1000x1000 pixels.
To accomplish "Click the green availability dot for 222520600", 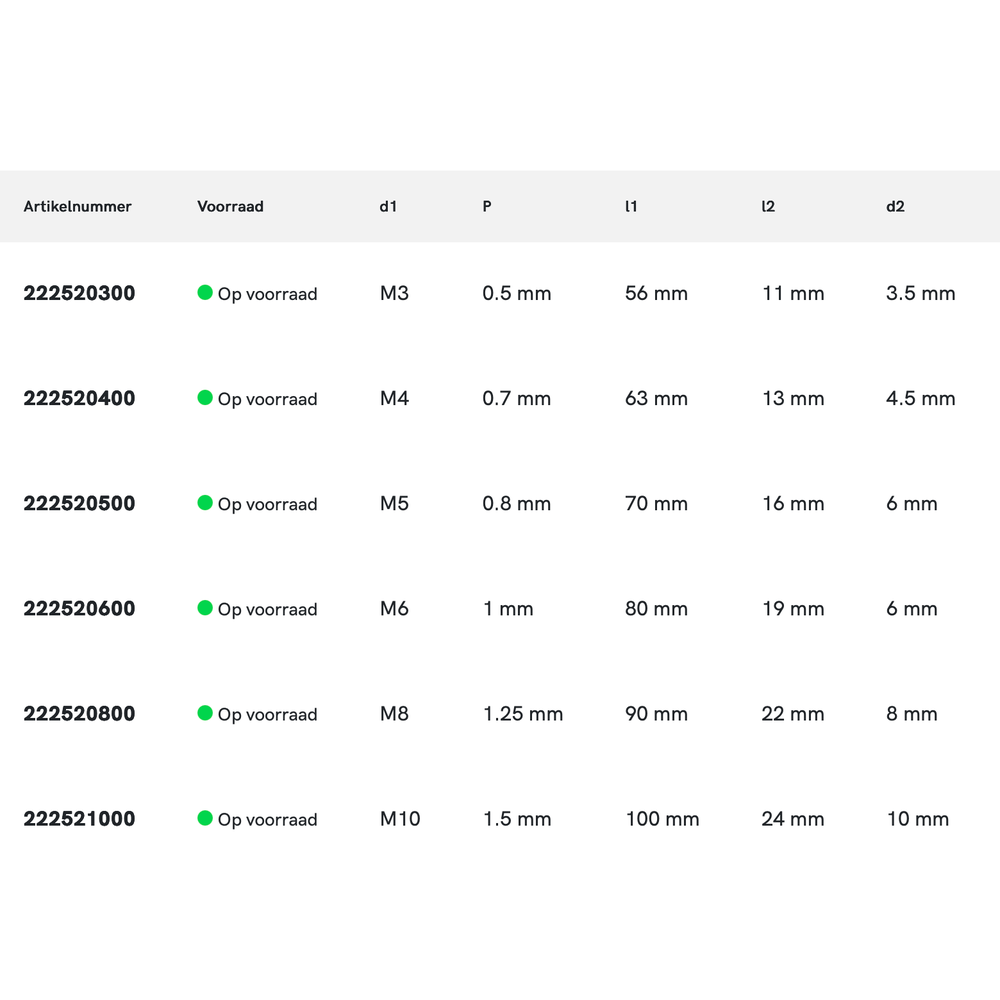I will point(205,608).
